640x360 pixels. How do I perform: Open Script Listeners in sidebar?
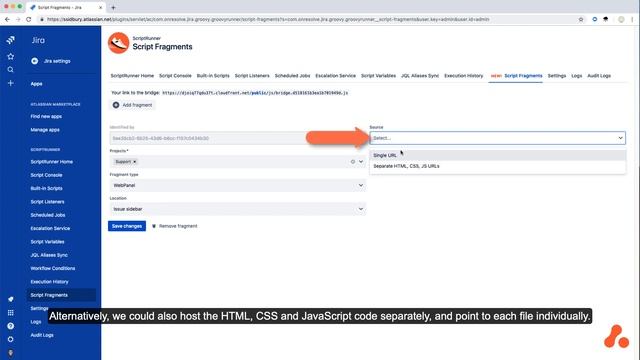47,202
